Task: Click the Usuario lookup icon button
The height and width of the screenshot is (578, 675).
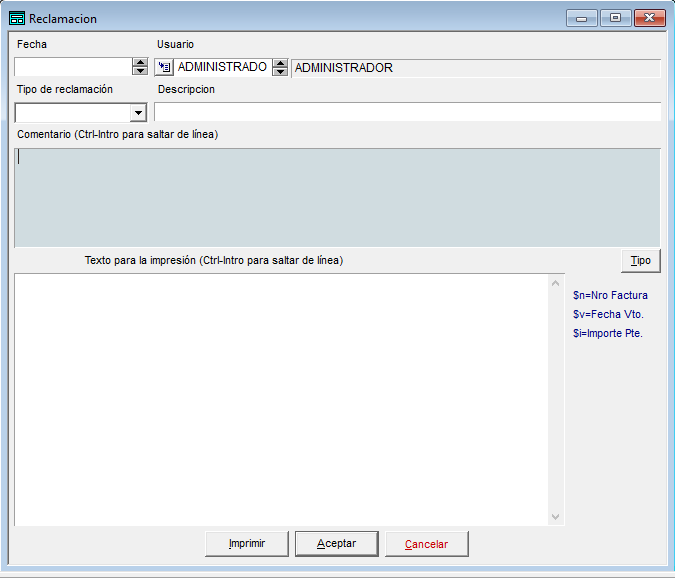Action: point(164,67)
